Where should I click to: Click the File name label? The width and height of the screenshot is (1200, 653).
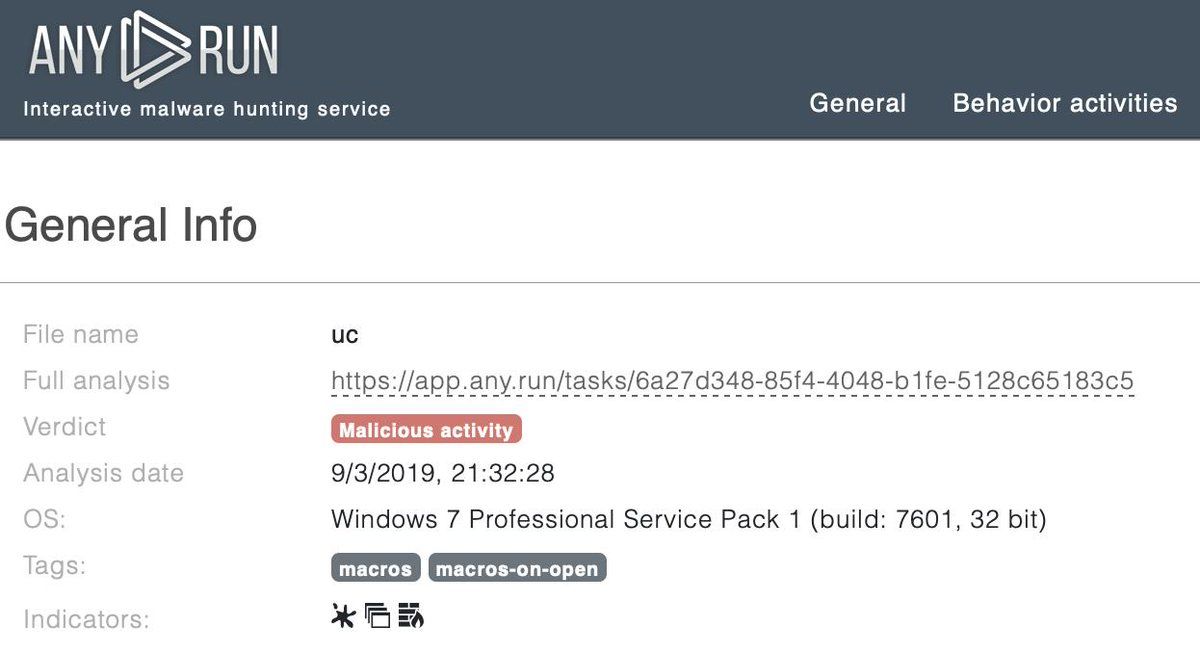coord(80,335)
